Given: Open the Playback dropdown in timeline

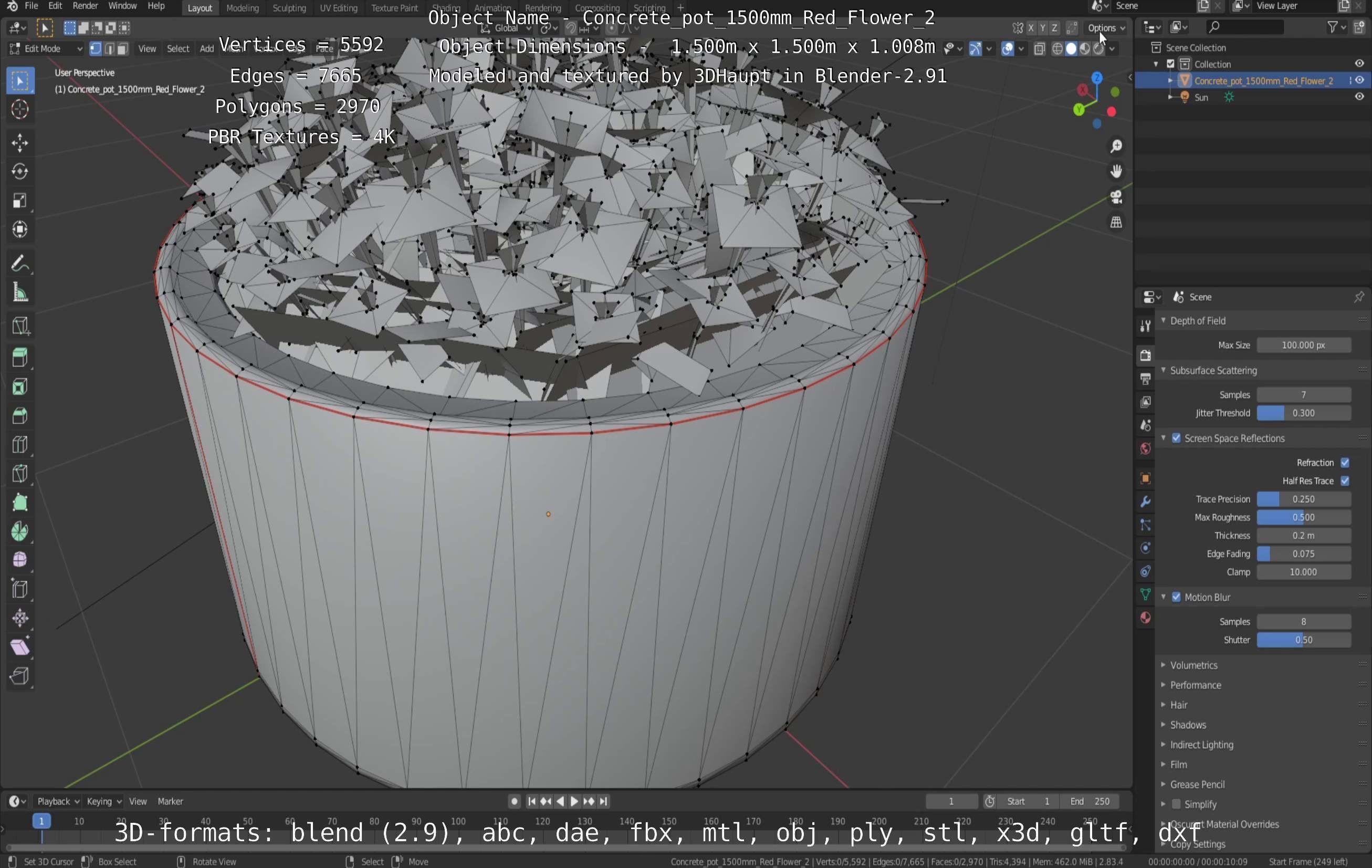Looking at the screenshot, I should click(x=58, y=801).
